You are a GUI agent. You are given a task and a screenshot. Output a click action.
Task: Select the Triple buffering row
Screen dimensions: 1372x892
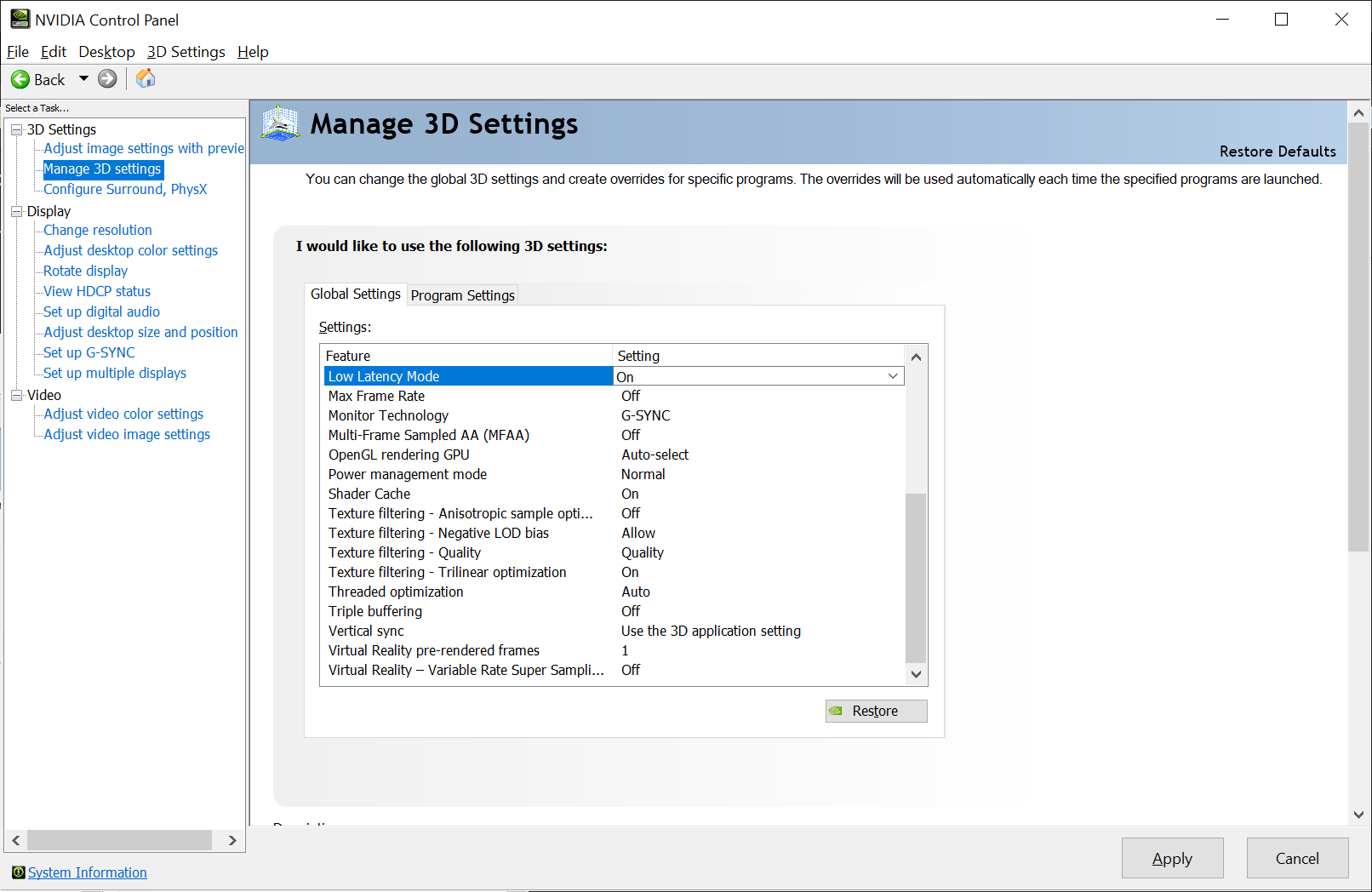pos(614,611)
